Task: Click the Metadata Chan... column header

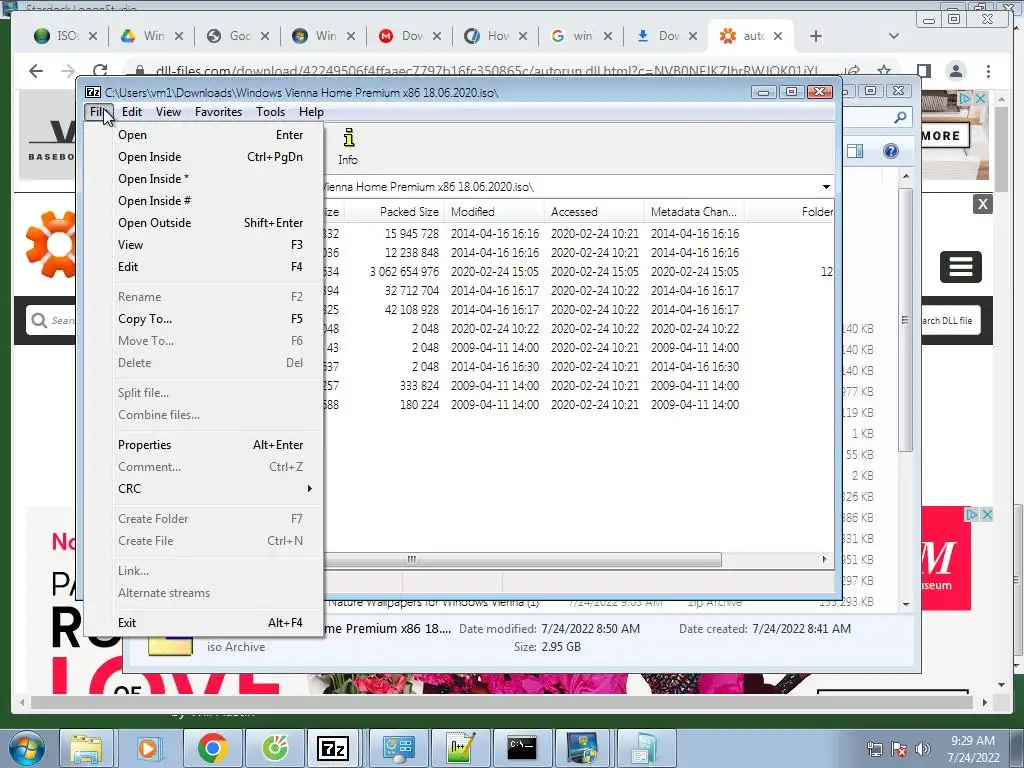Action: pyautogui.click(x=694, y=212)
